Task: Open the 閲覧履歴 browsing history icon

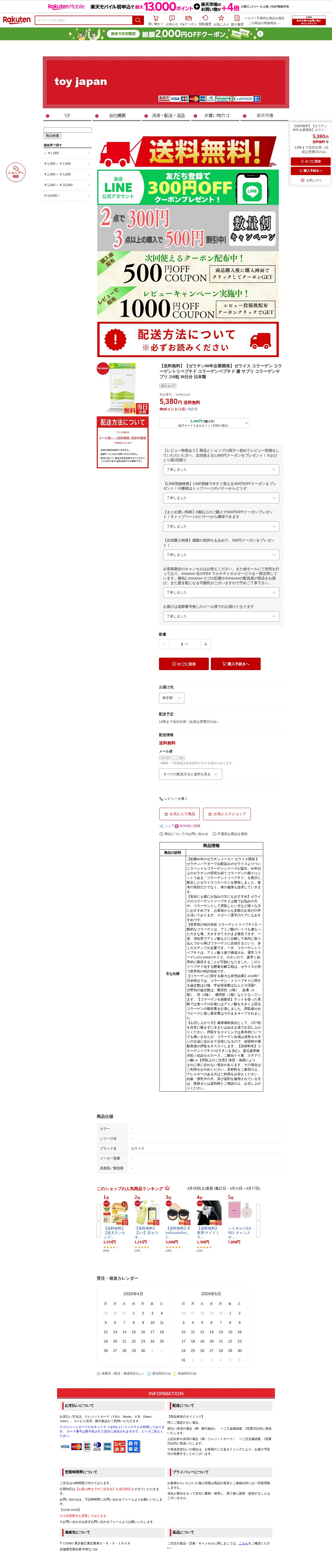Action: click(205, 20)
